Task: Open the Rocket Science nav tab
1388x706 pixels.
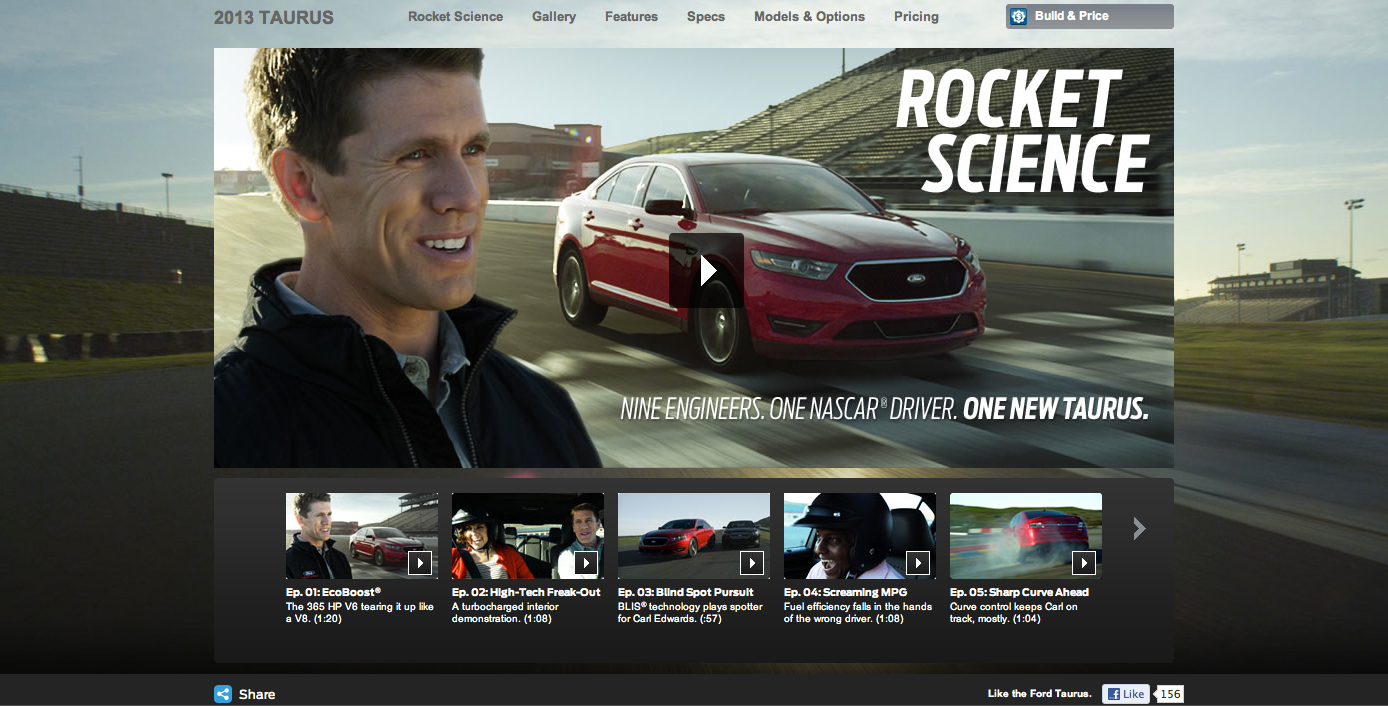Action: (456, 17)
